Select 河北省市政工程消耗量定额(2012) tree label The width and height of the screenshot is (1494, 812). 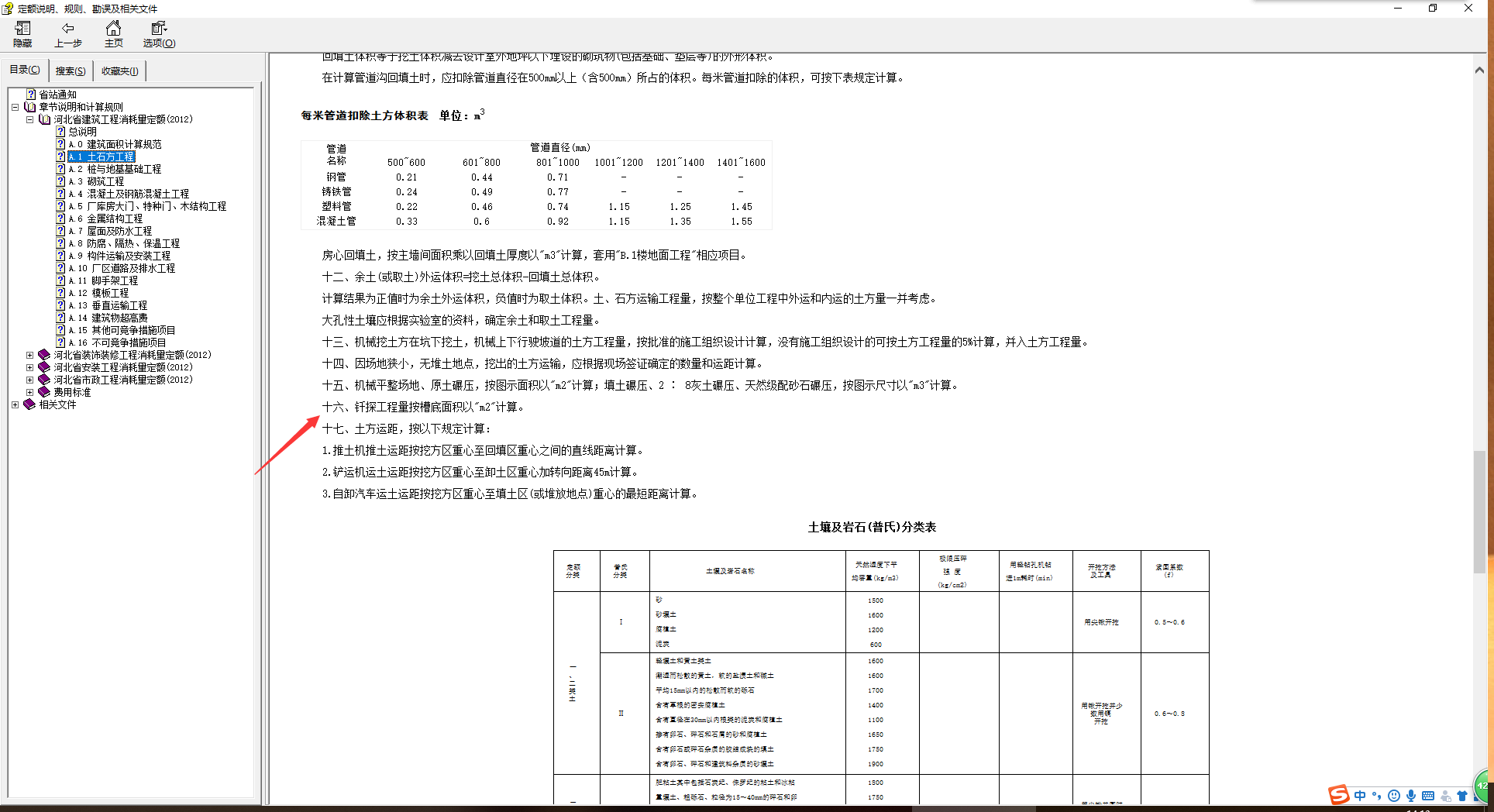click(123, 380)
